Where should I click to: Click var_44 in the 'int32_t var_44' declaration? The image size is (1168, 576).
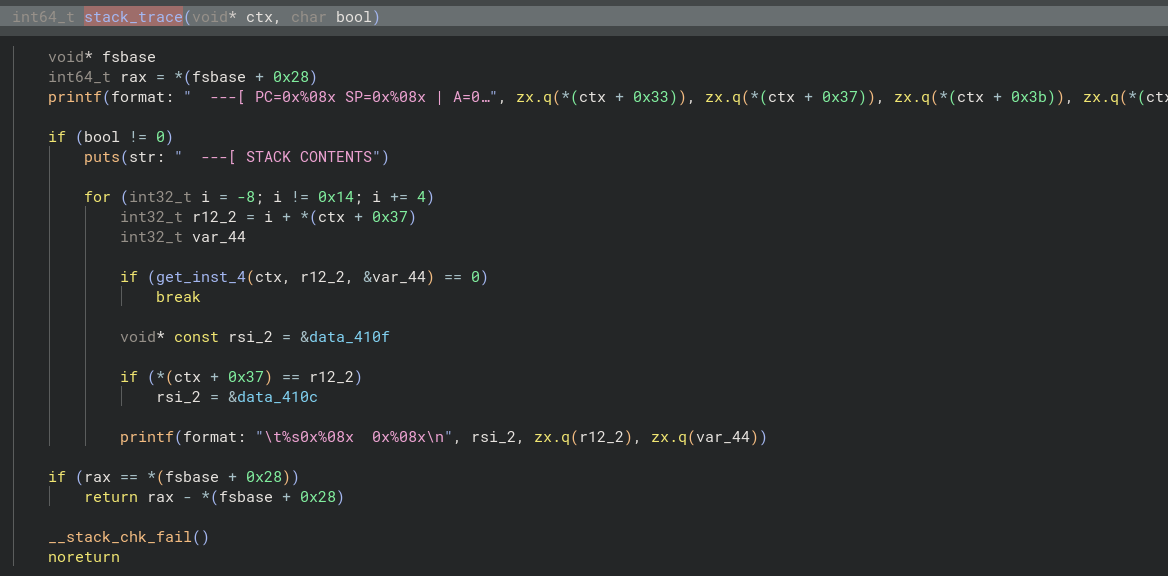(218, 238)
